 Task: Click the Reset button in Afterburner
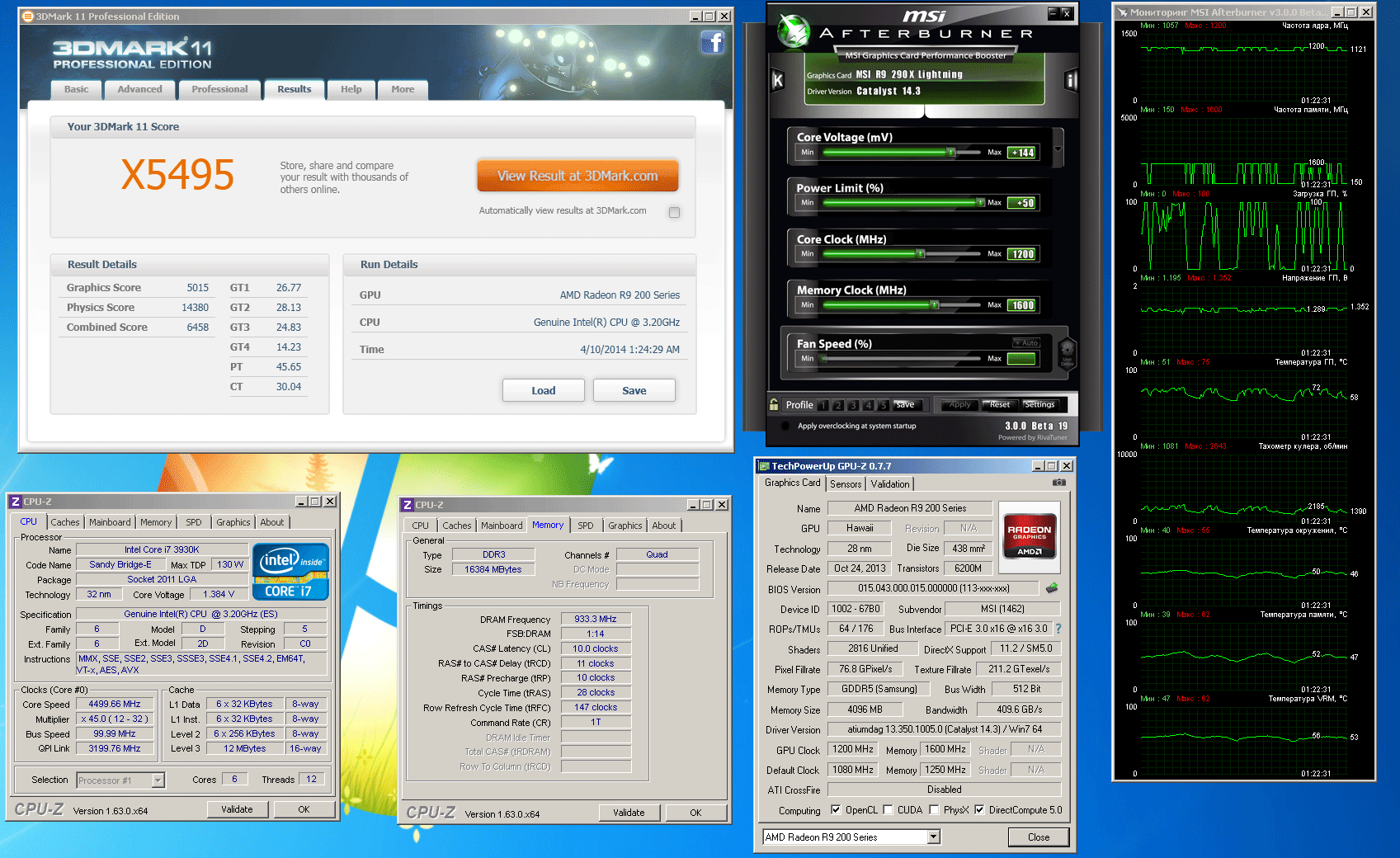[x=1000, y=405]
